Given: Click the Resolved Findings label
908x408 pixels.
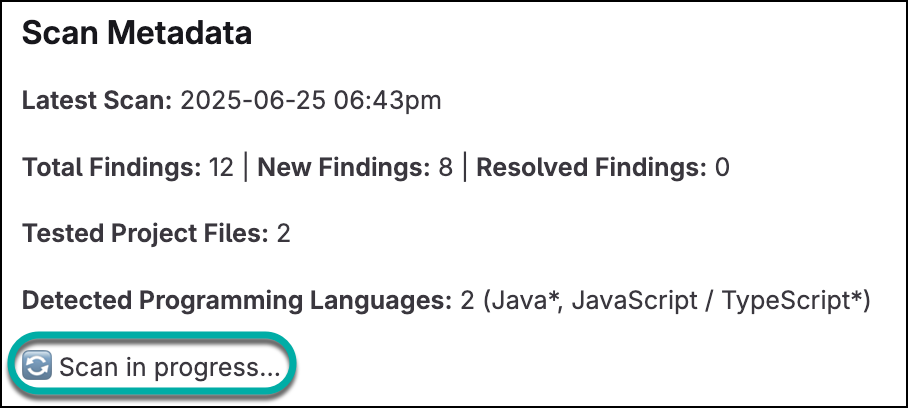Looking at the screenshot, I should click(591, 167).
